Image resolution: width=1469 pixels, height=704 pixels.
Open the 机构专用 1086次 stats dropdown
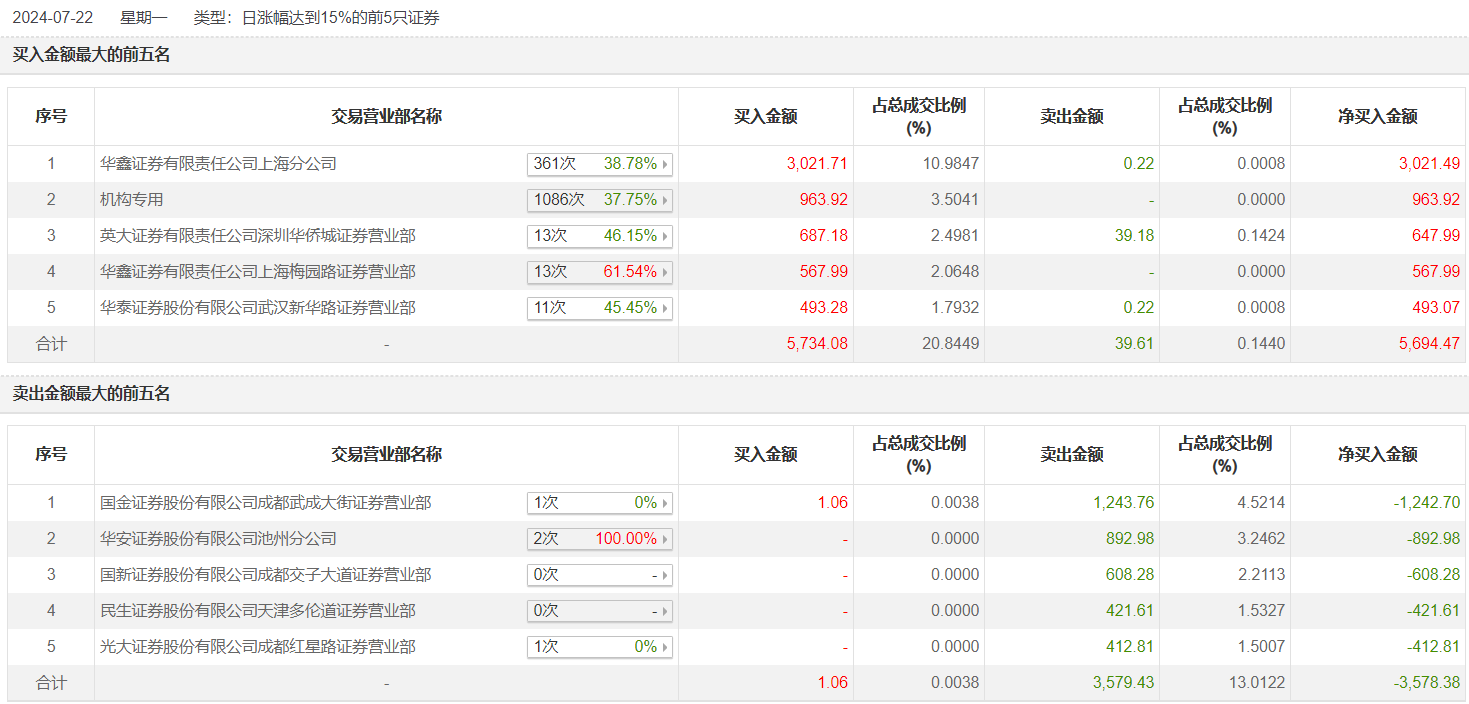[x=665, y=200]
